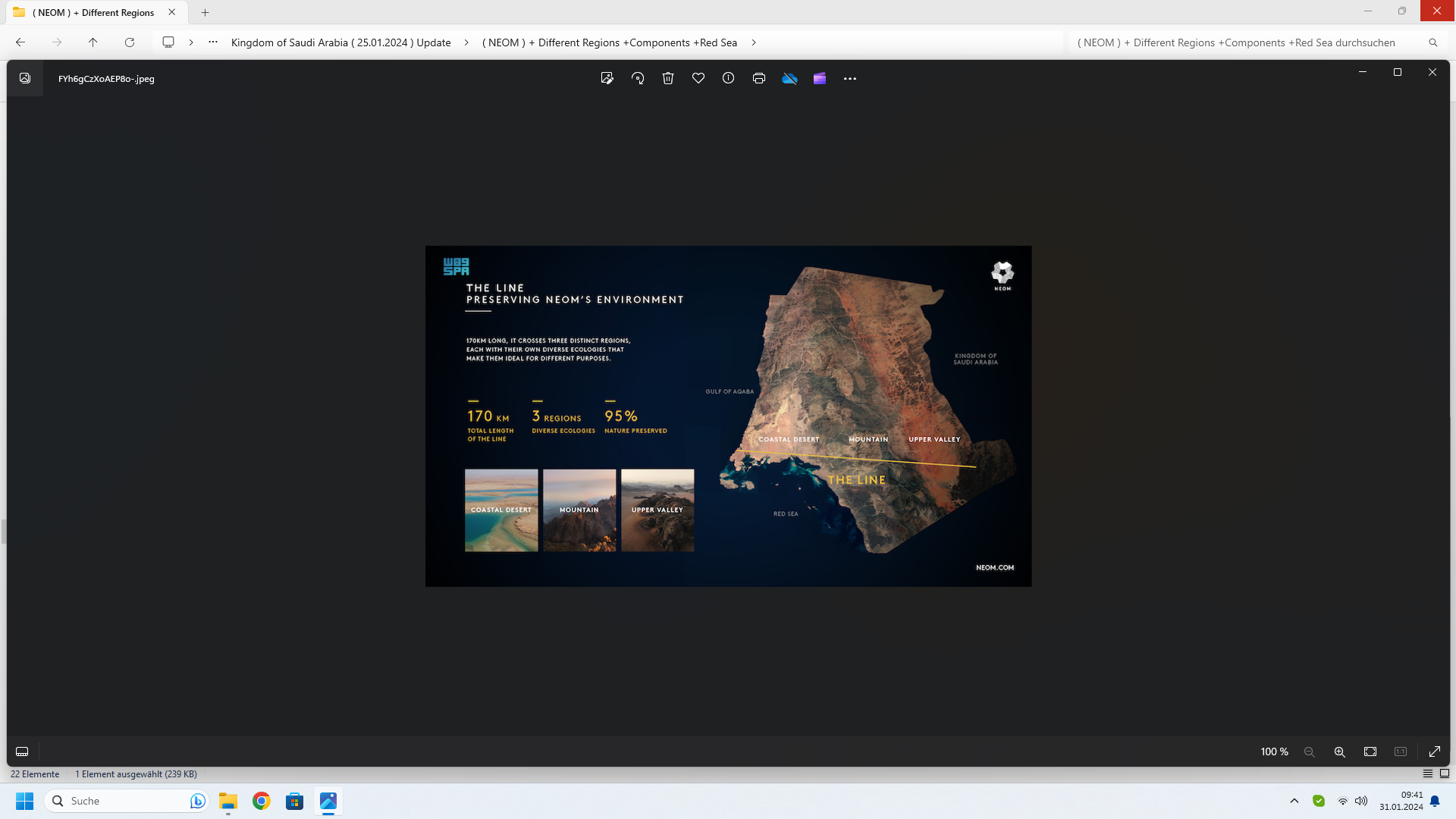Minimize the Photos viewer window

(x=1363, y=72)
